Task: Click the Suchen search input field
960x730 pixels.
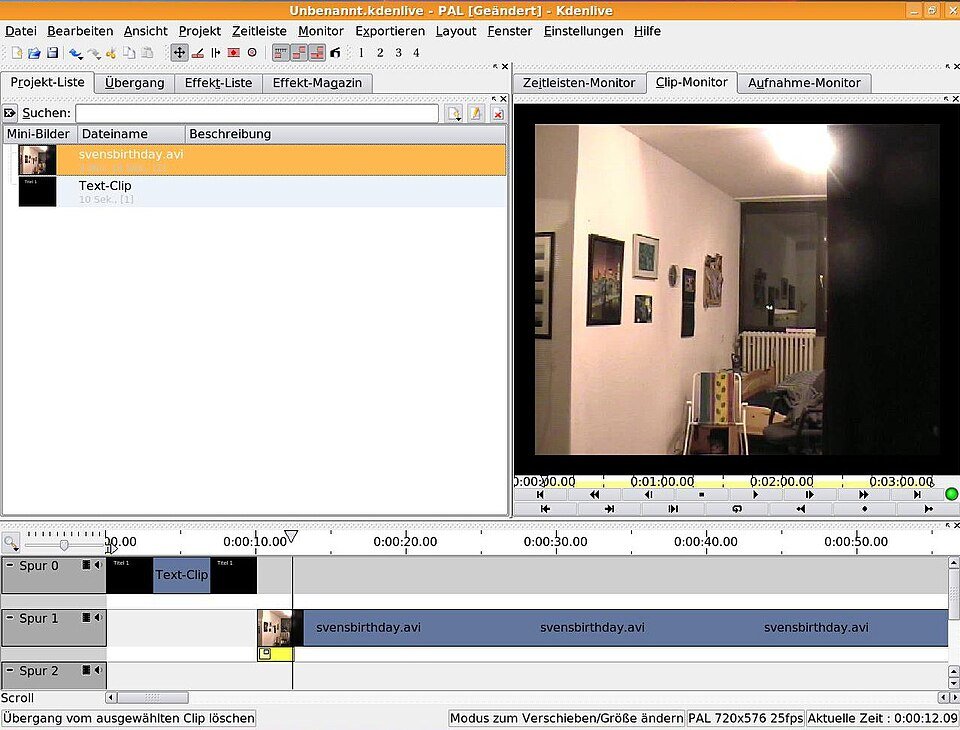Action: [x=257, y=114]
